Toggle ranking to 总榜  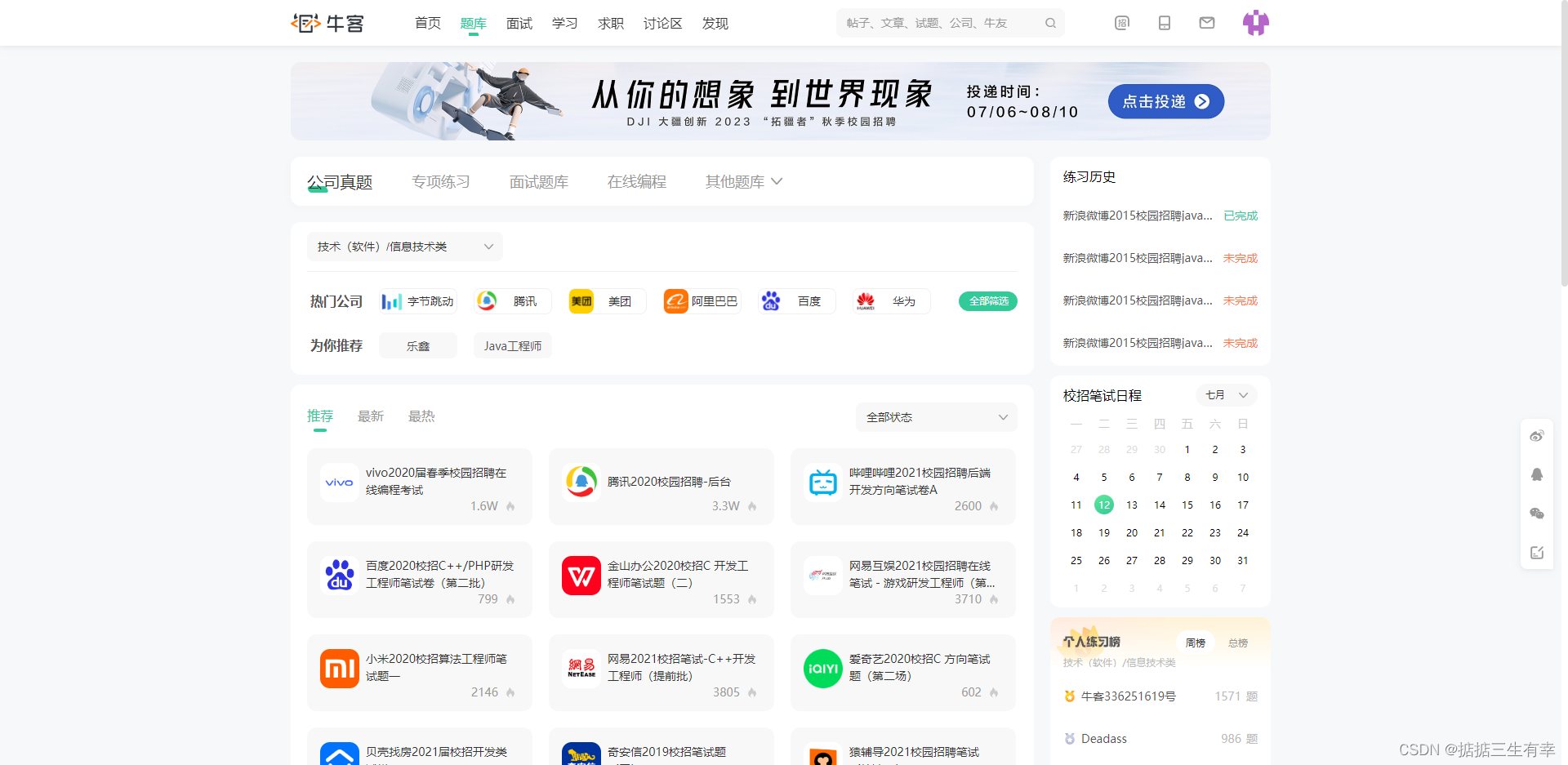click(x=1238, y=643)
